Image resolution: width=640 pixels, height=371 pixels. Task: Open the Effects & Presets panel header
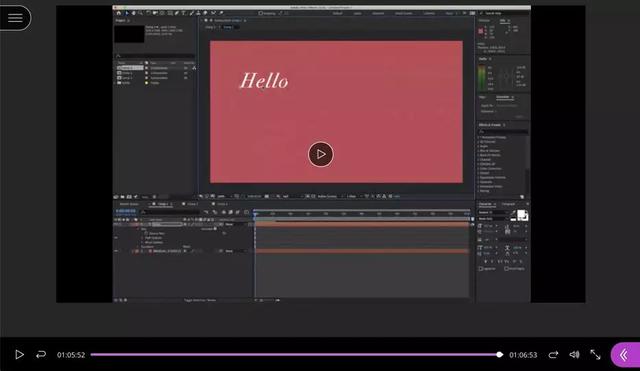(489, 125)
